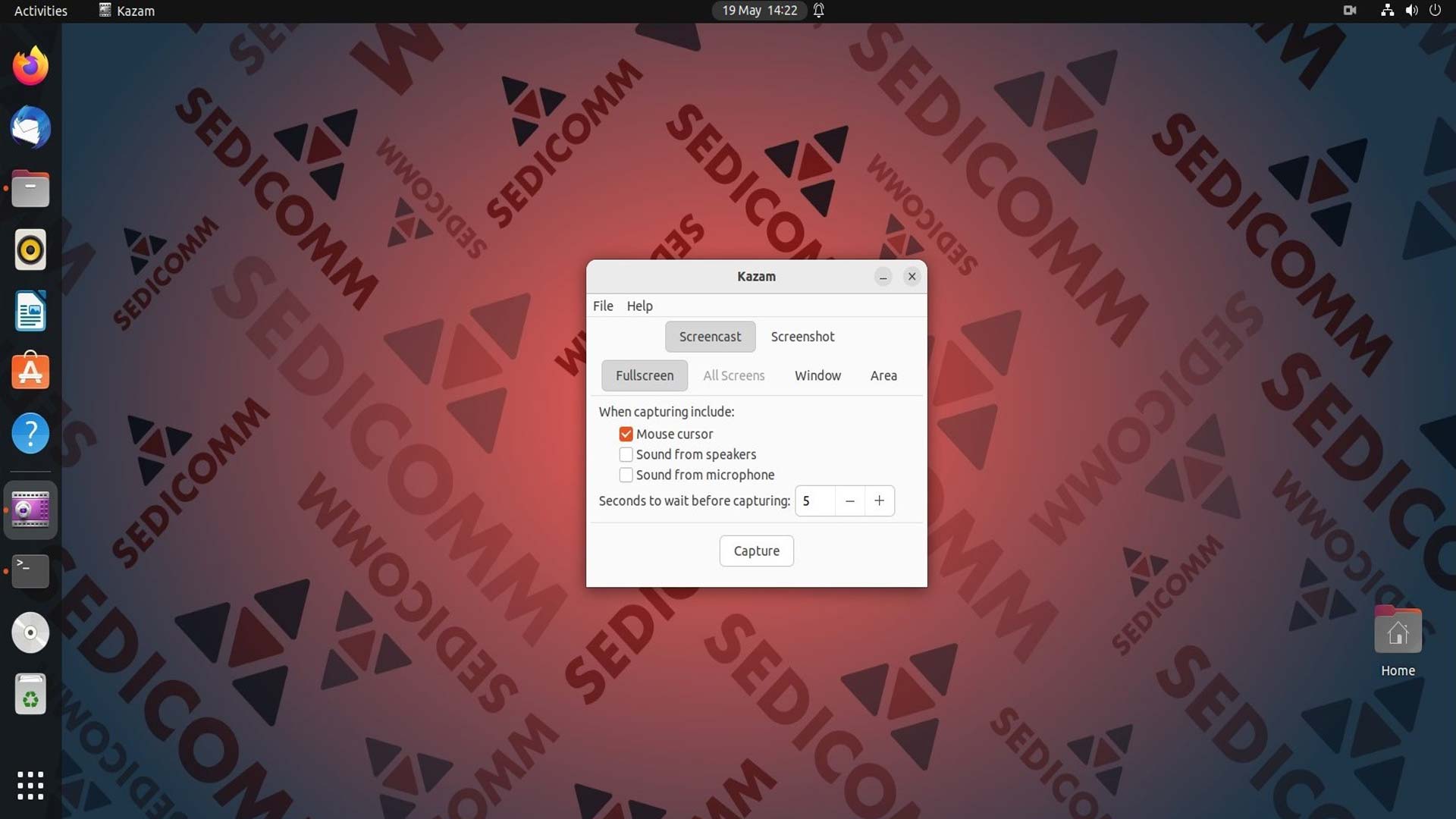Screen dimensions: 1456x819
Task: Open the Help icon in dock
Action: click(x=30, y=433)
